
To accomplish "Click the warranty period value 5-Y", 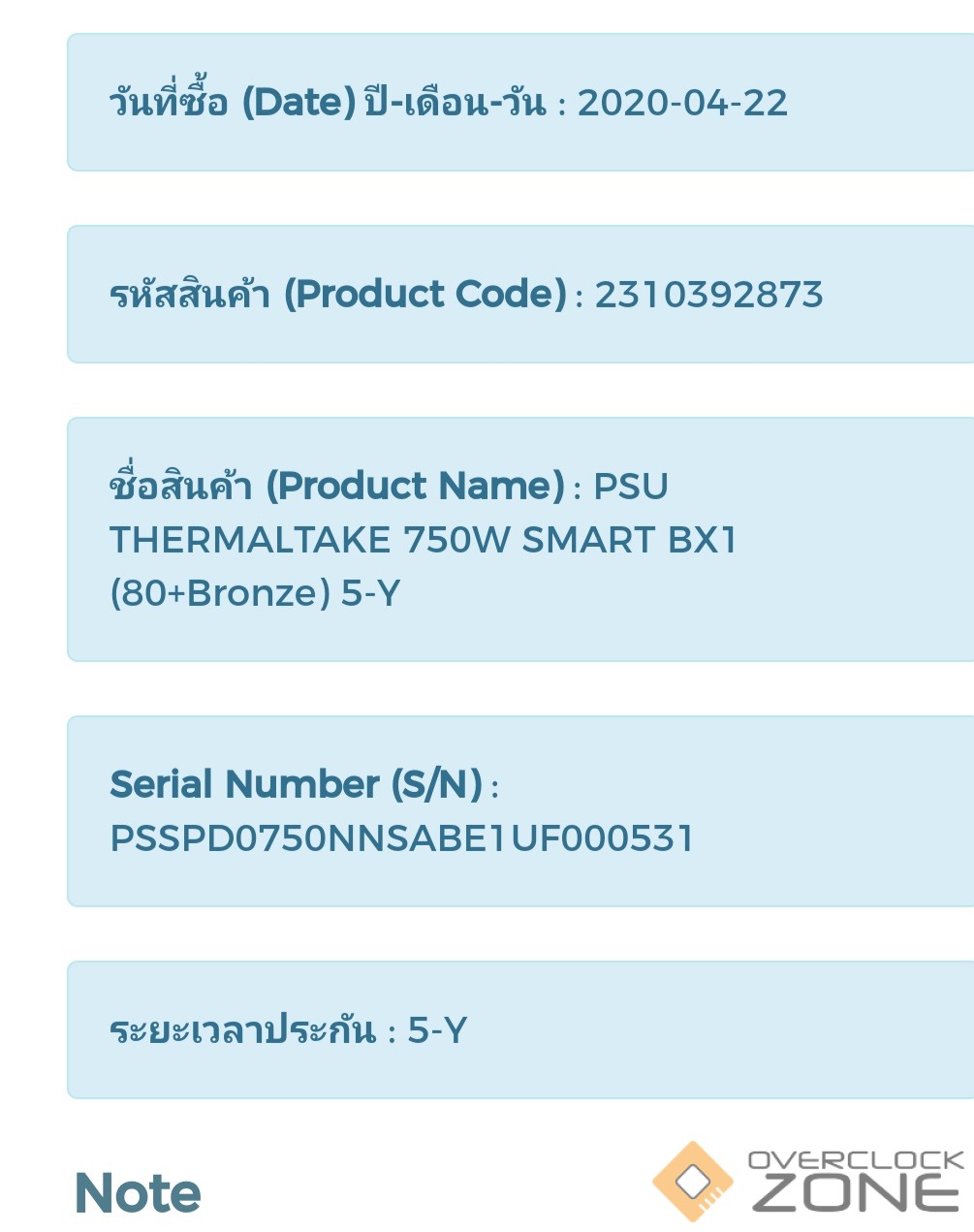I will click(437, 1030).
